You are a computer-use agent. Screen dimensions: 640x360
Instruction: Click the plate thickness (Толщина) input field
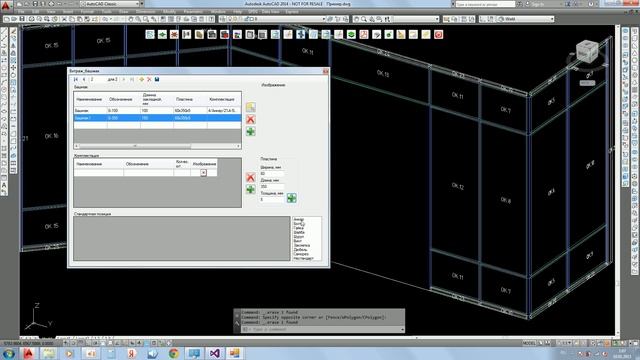pos(272,200)
